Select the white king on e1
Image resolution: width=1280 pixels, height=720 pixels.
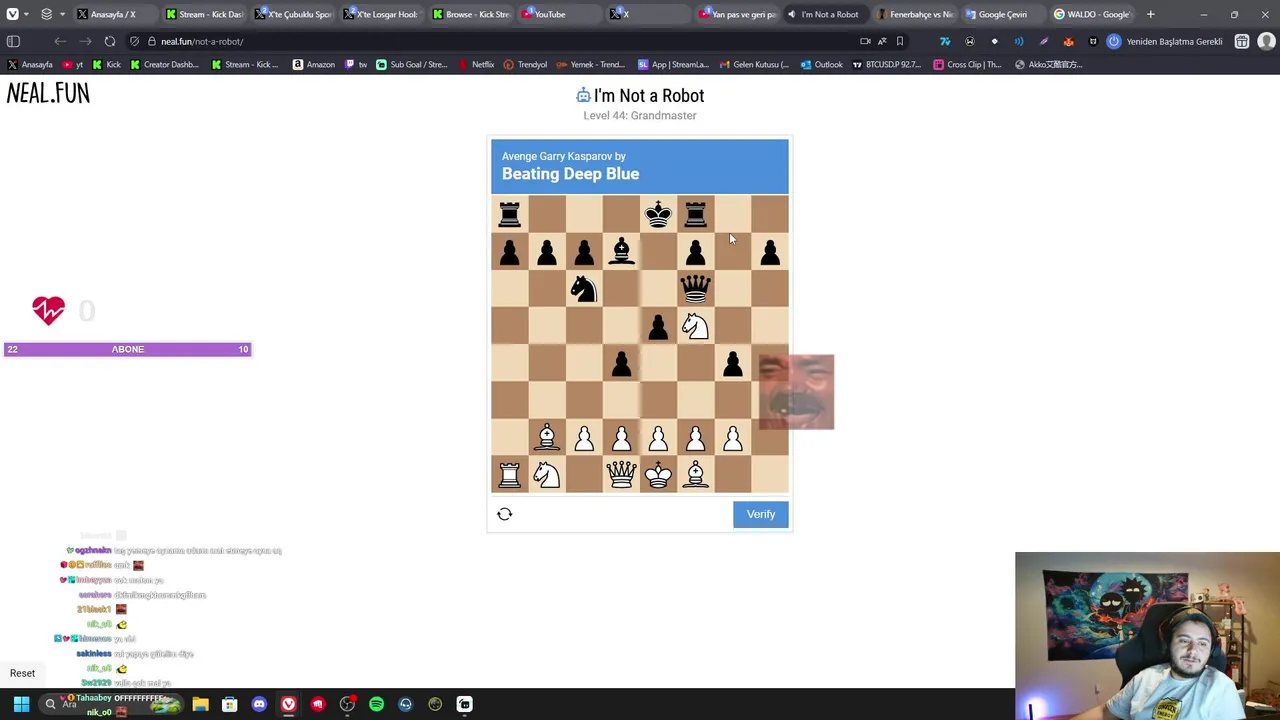[x=658, y=474]
